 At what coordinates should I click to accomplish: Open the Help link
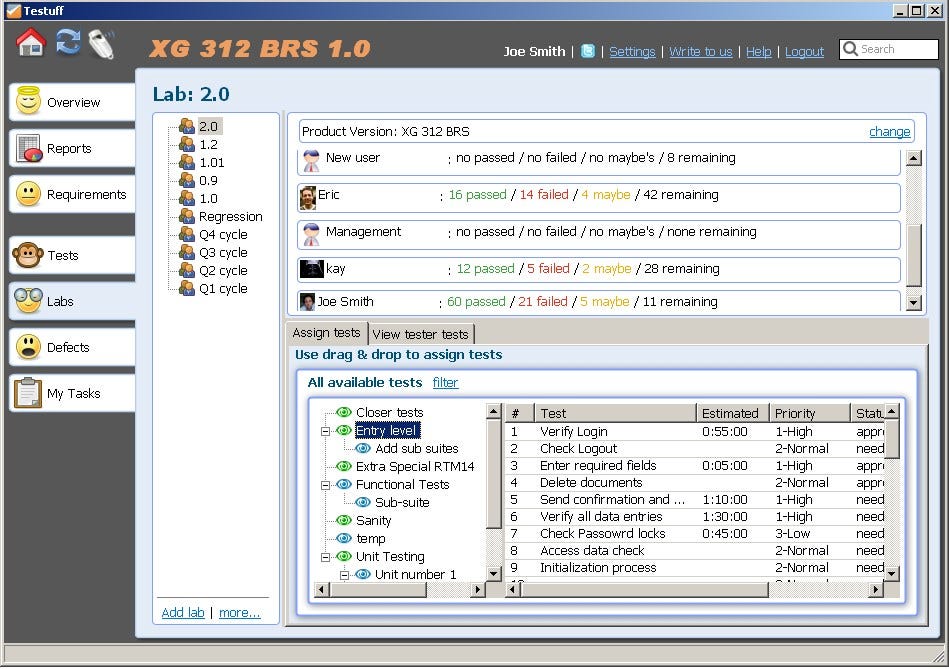(758, 51)
